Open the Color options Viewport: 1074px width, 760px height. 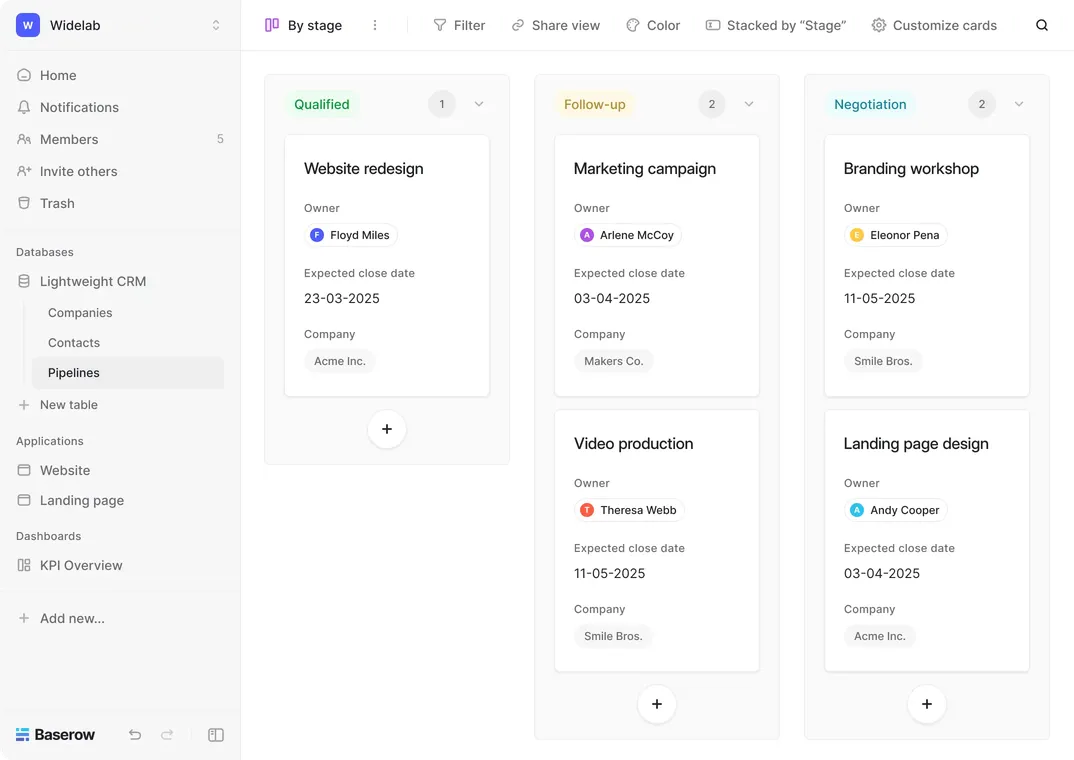click(x=653, y=25)
